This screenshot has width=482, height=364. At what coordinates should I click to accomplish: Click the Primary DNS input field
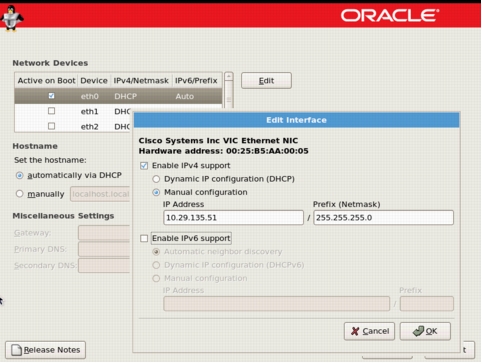[x=104, y=249]
